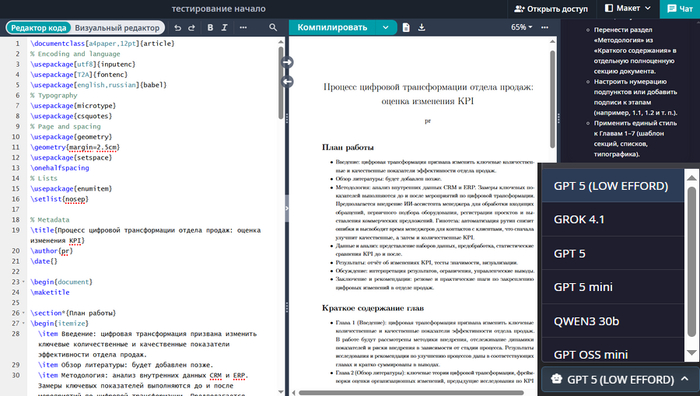Open the 65% zoom dropdown
This screenshot has height=396, width=700.
(521, 28)
